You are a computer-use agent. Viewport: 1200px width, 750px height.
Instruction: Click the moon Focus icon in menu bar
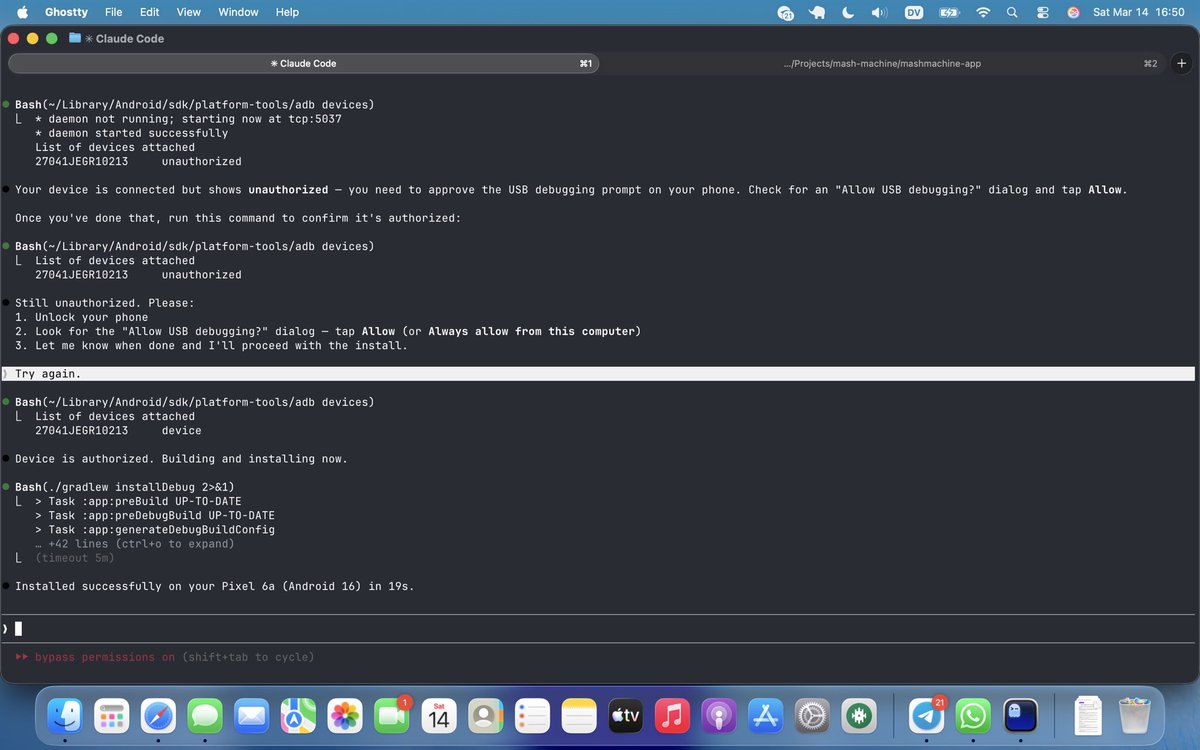click(x=848, y=12)
